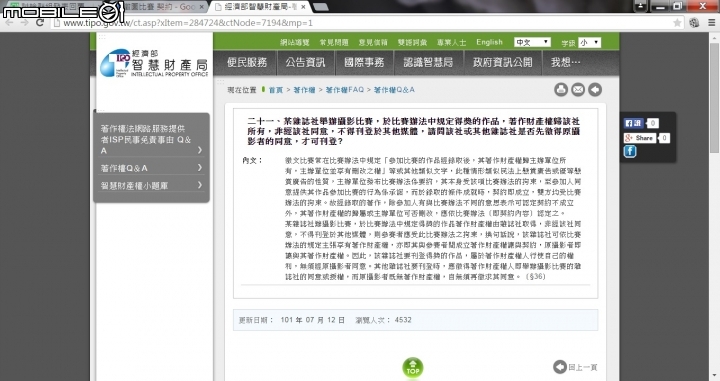720x381 pixels.
Task: Bookmark page with star icon
Action: coord(677,22)
